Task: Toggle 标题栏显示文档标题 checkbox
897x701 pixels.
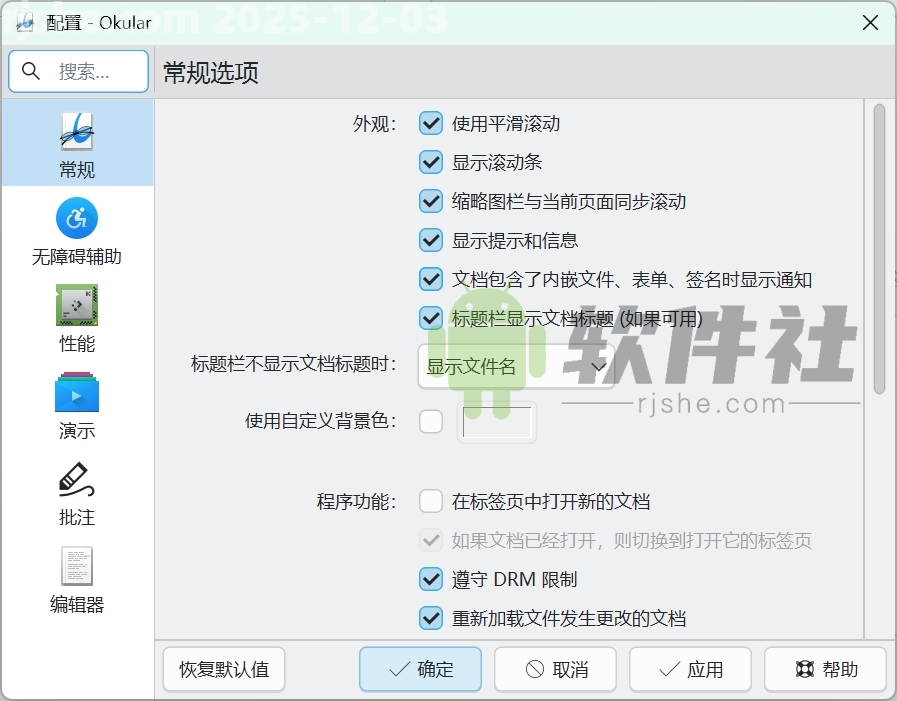Action: [431, 318]
